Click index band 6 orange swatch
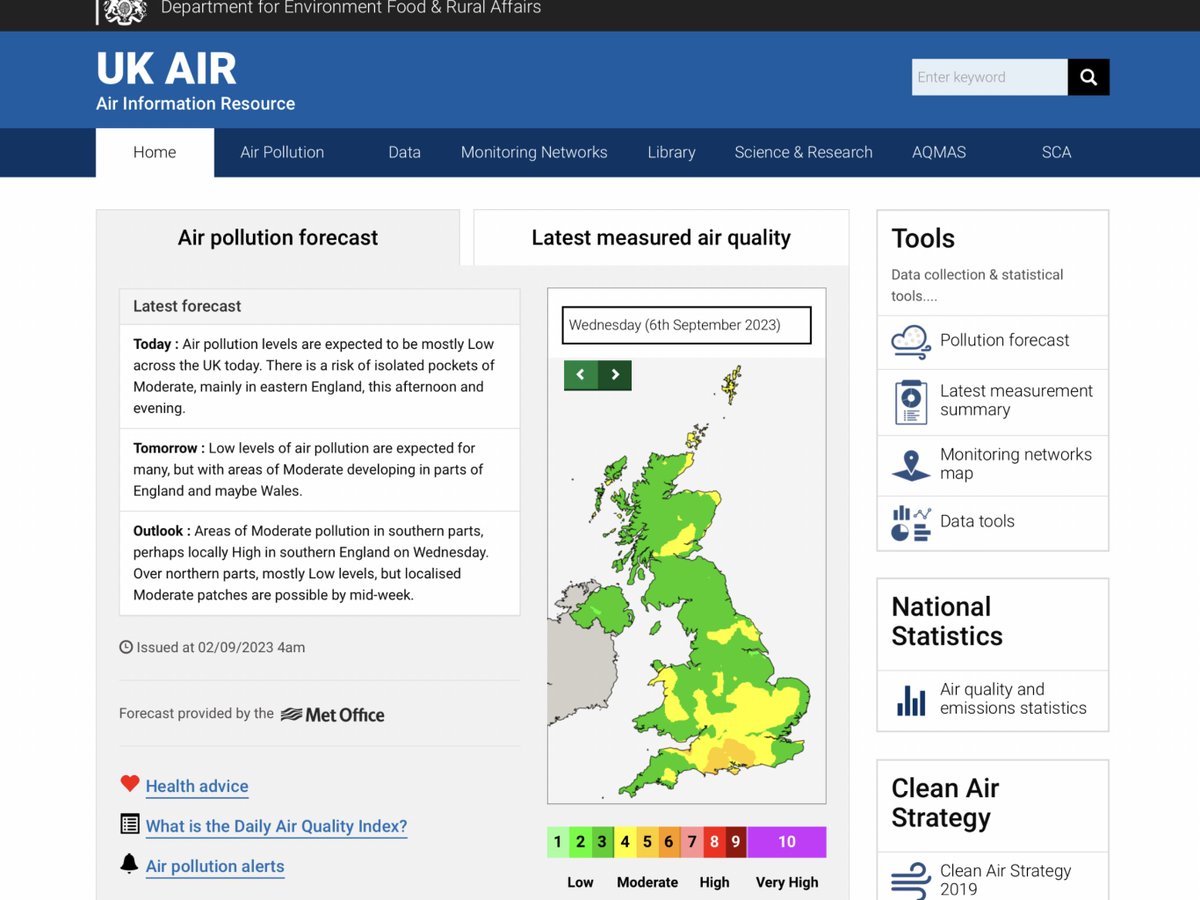The width and height of the screenshot is (1200, 900). click(x=669, y=842)
